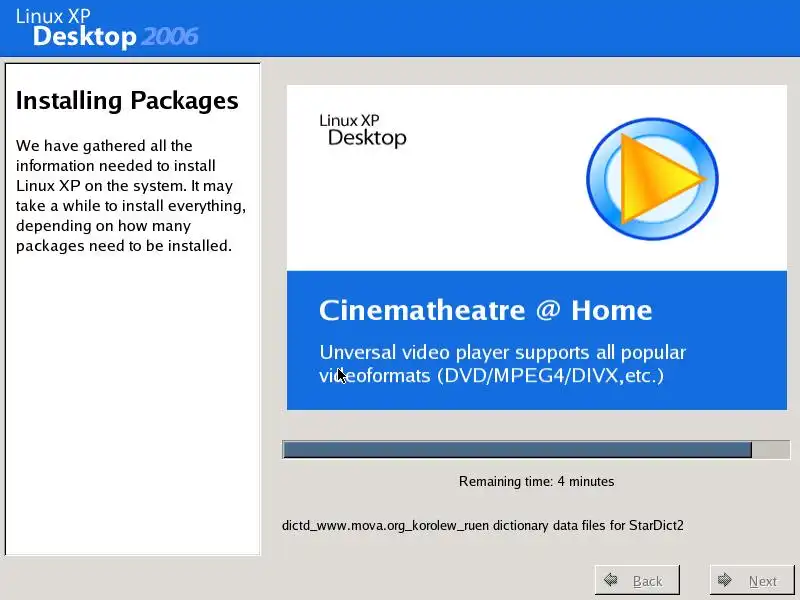This screenshot has width=800, height=600.
Task: Click the universal video player description text
Action: tap(503, 364)
